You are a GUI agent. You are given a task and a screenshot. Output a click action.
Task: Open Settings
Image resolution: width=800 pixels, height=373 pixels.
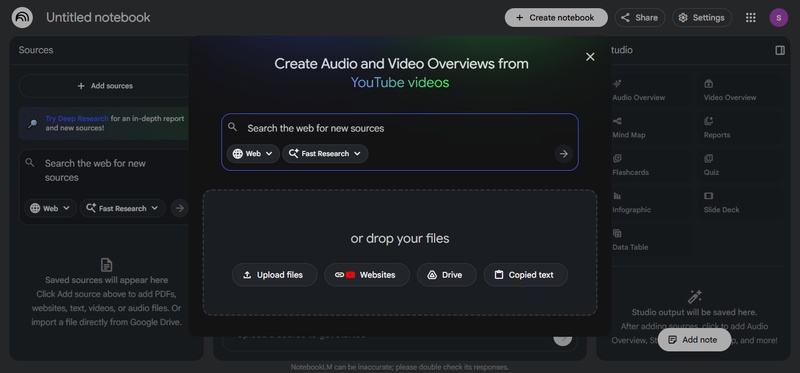pos(702,17)
